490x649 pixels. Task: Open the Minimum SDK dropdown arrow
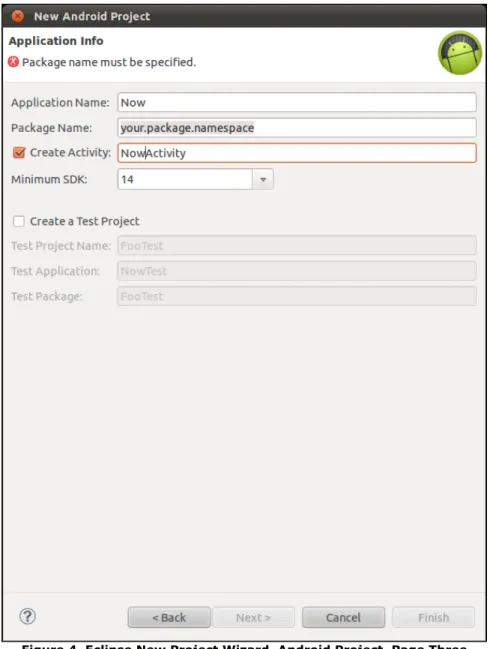(x=263, y=180)
